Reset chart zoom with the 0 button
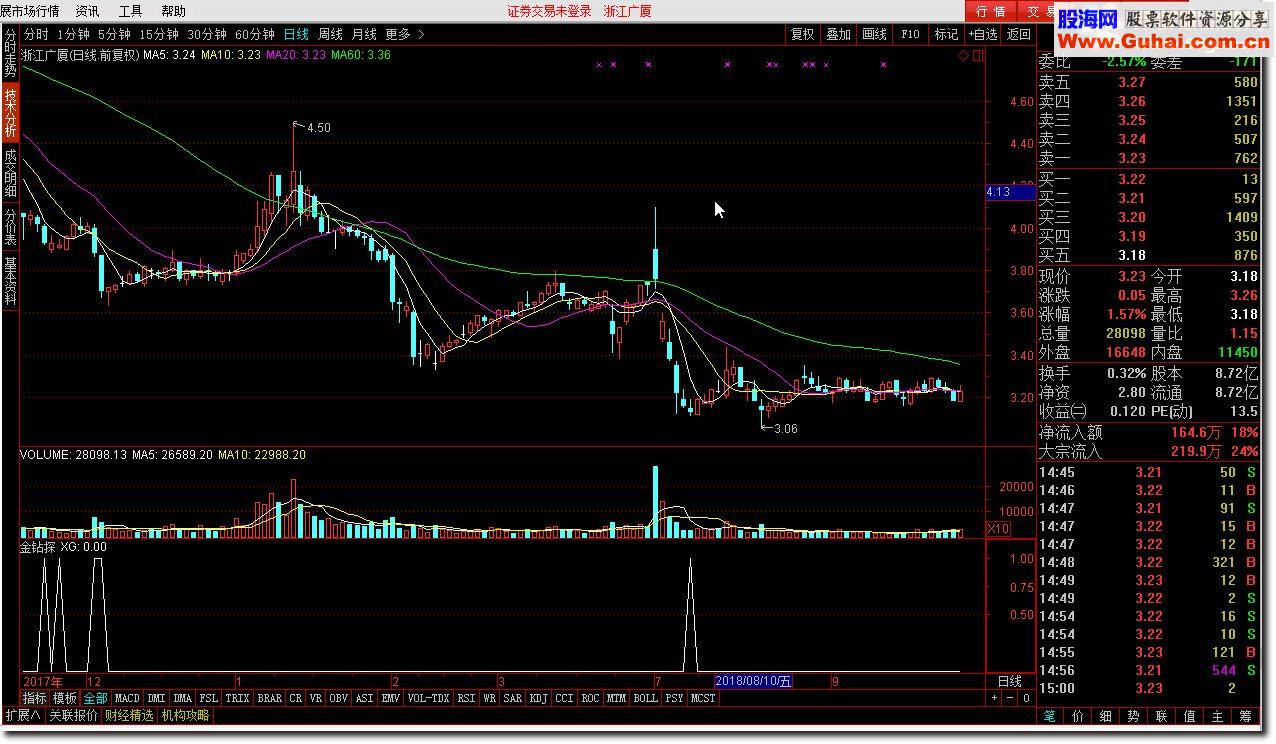1276x744 pixels. click(x=1027, y=698)
